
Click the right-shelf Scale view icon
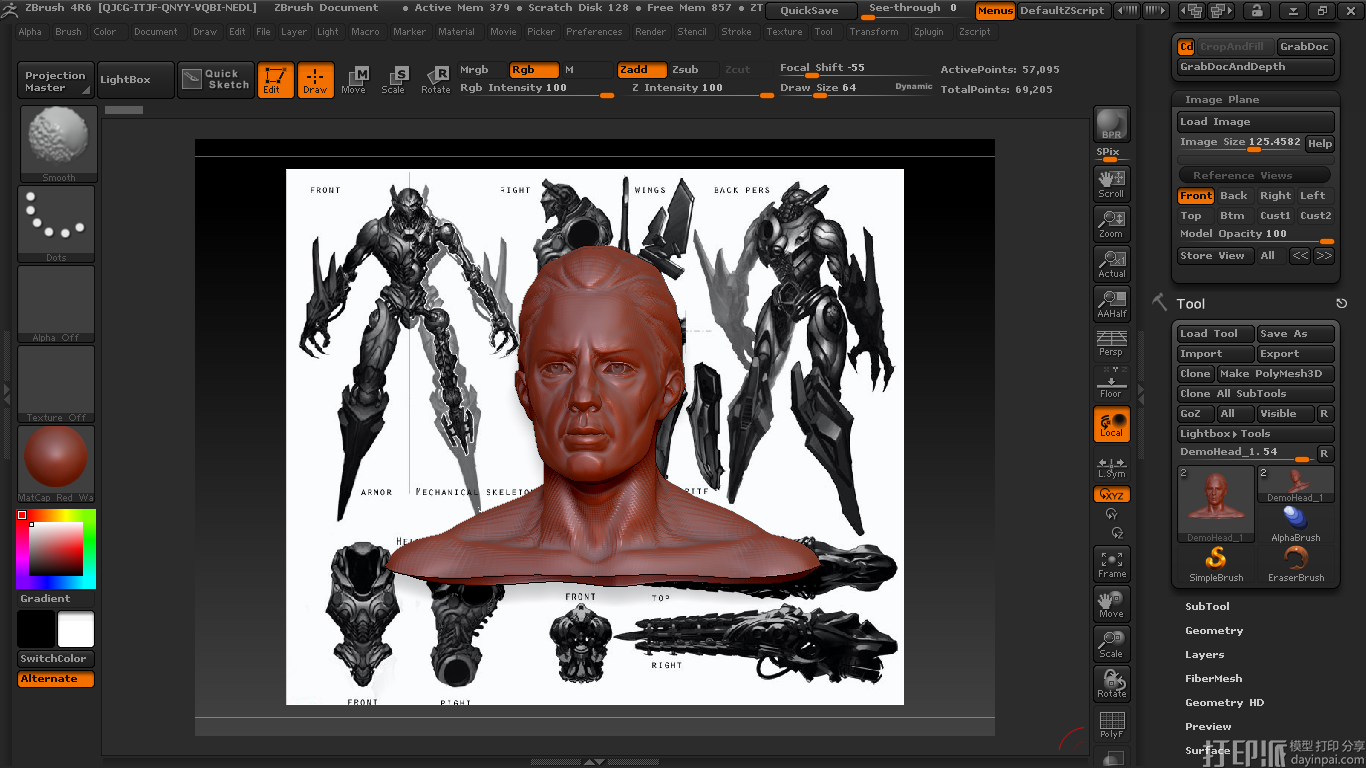click(x=1112, y=645)
